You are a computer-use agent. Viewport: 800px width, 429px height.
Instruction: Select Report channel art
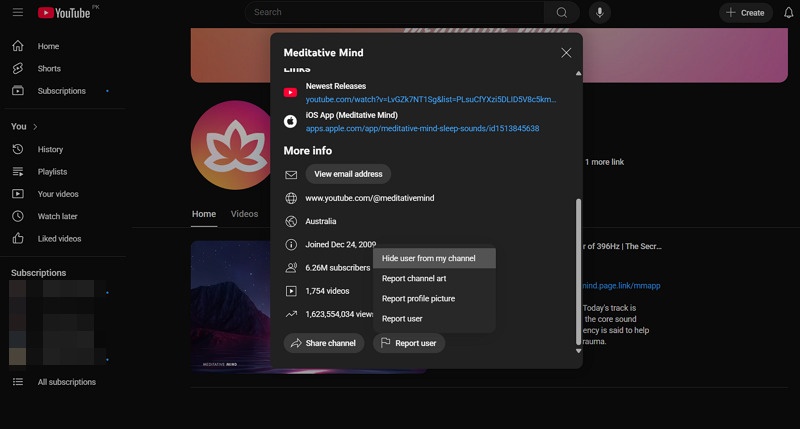pos(434,279)
